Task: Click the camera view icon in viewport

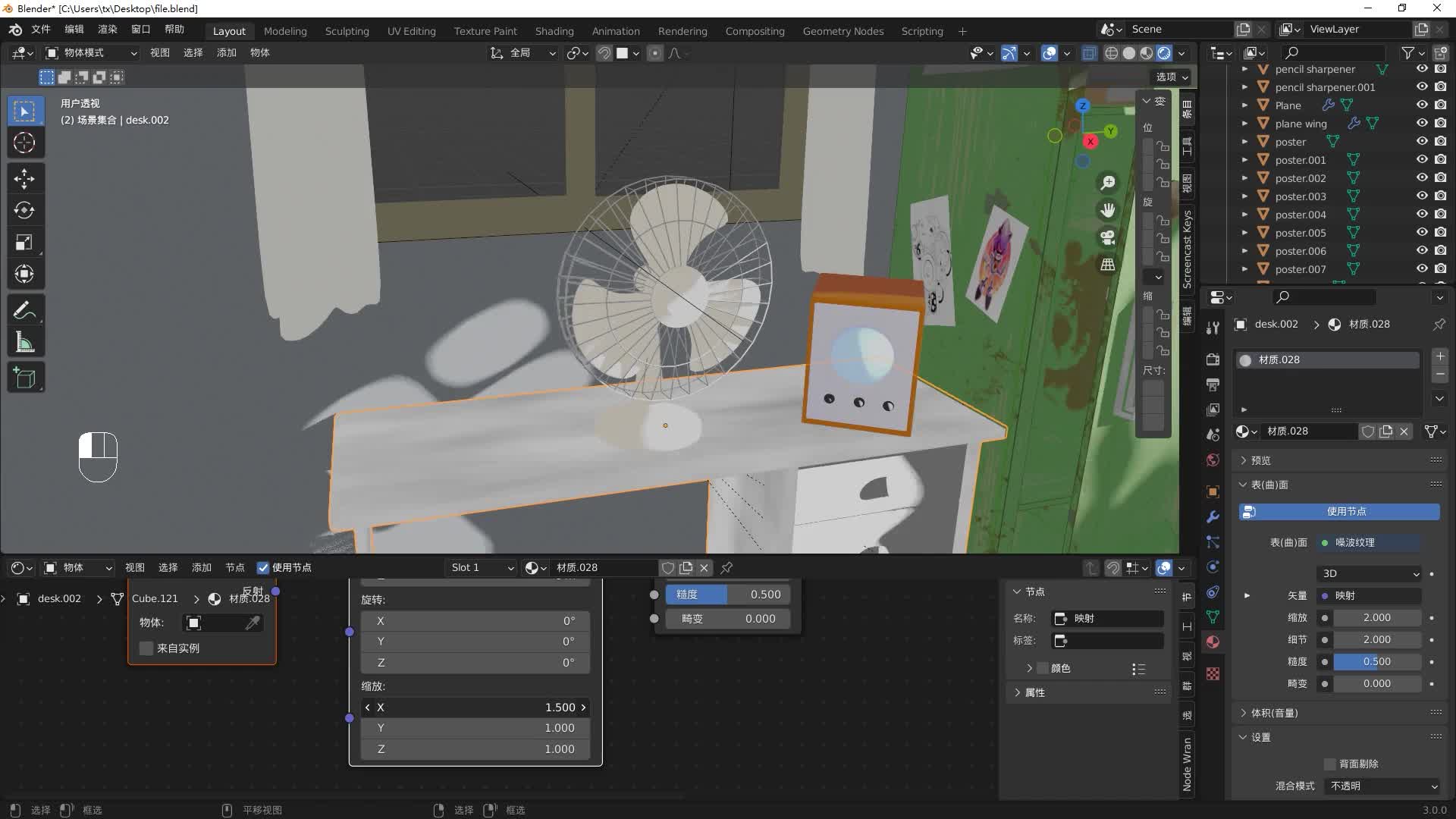Action: coord(1108,238)
